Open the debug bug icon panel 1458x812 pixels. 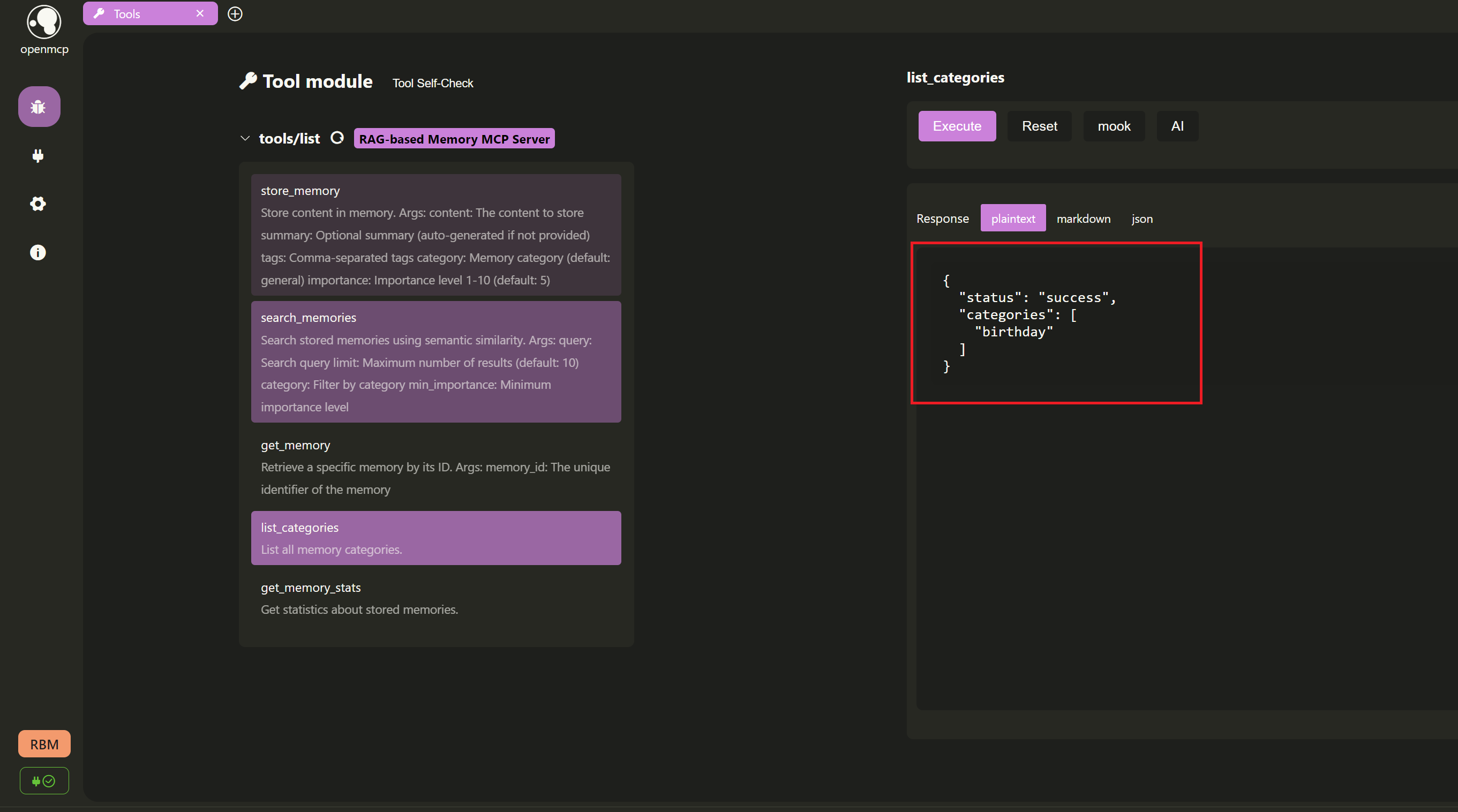39,107
